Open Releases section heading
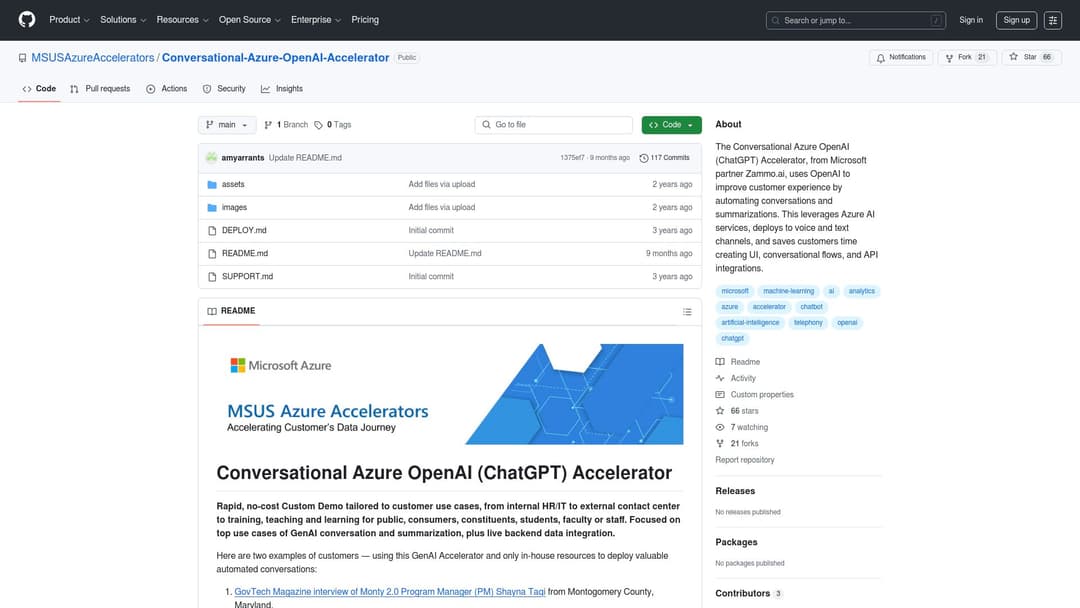The image size is (1080, 608). 735,491
